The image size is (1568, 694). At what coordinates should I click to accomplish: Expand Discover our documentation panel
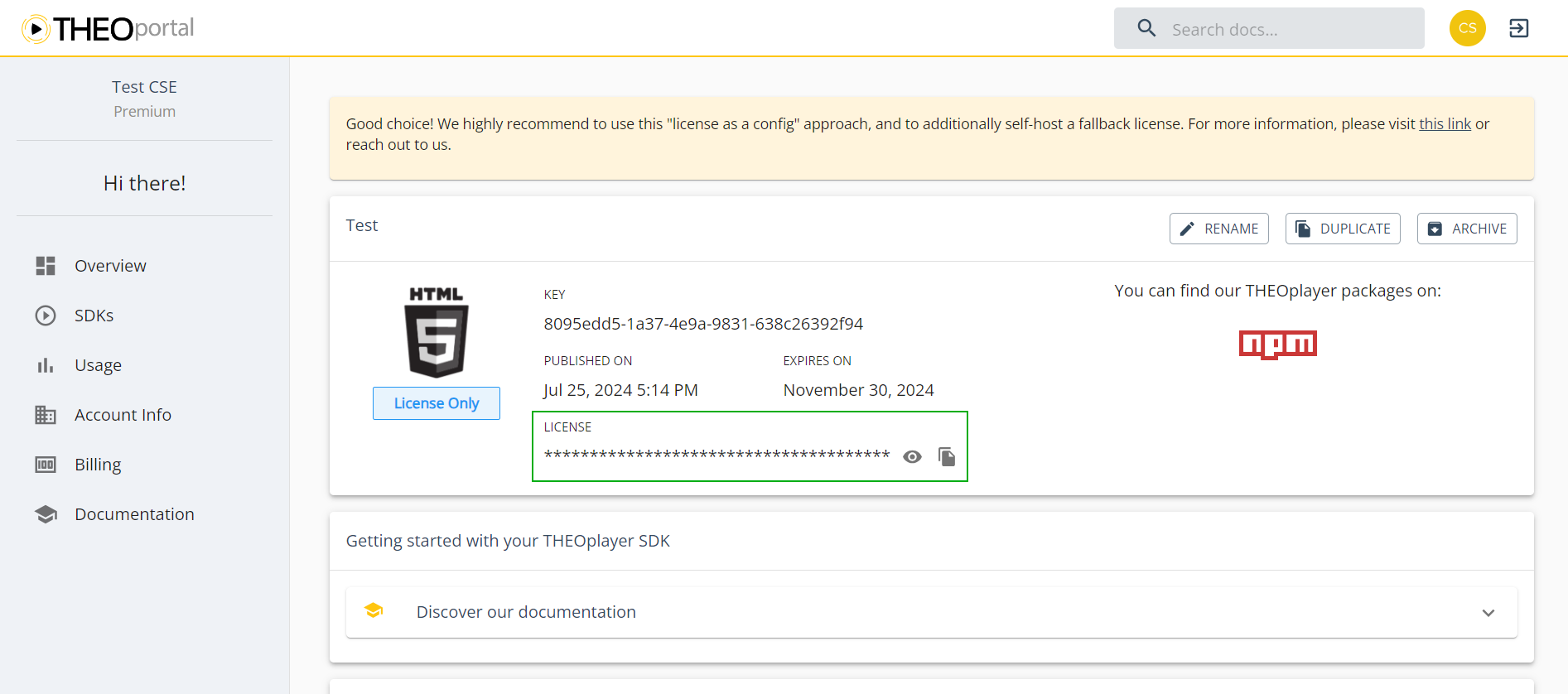coord(526,612)
